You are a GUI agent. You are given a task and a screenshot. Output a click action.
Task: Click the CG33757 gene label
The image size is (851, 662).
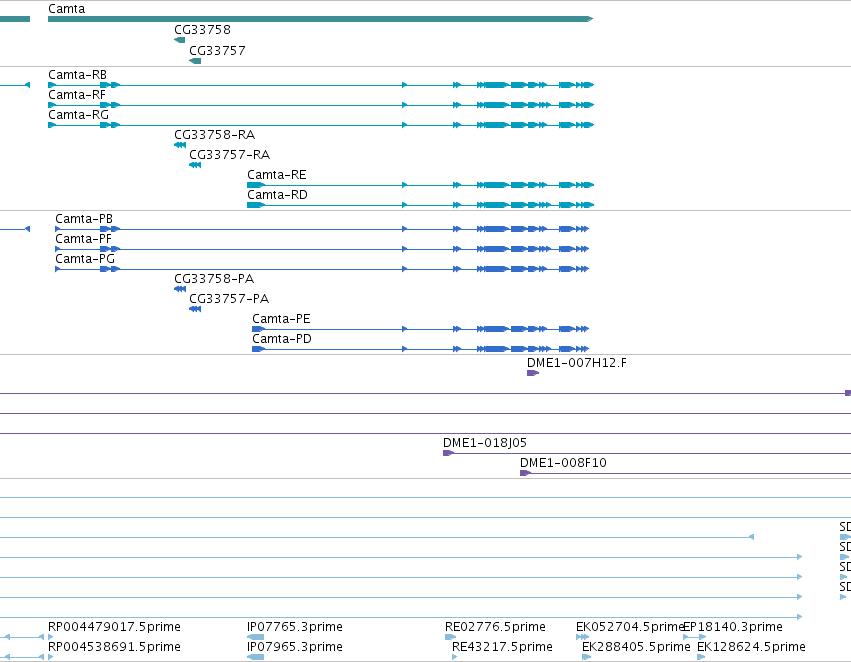(x=217, y=50)
